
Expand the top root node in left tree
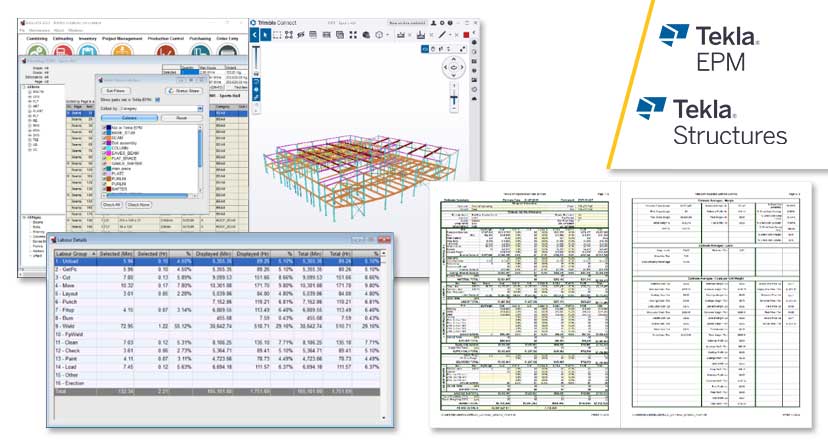tap(24, 87)
